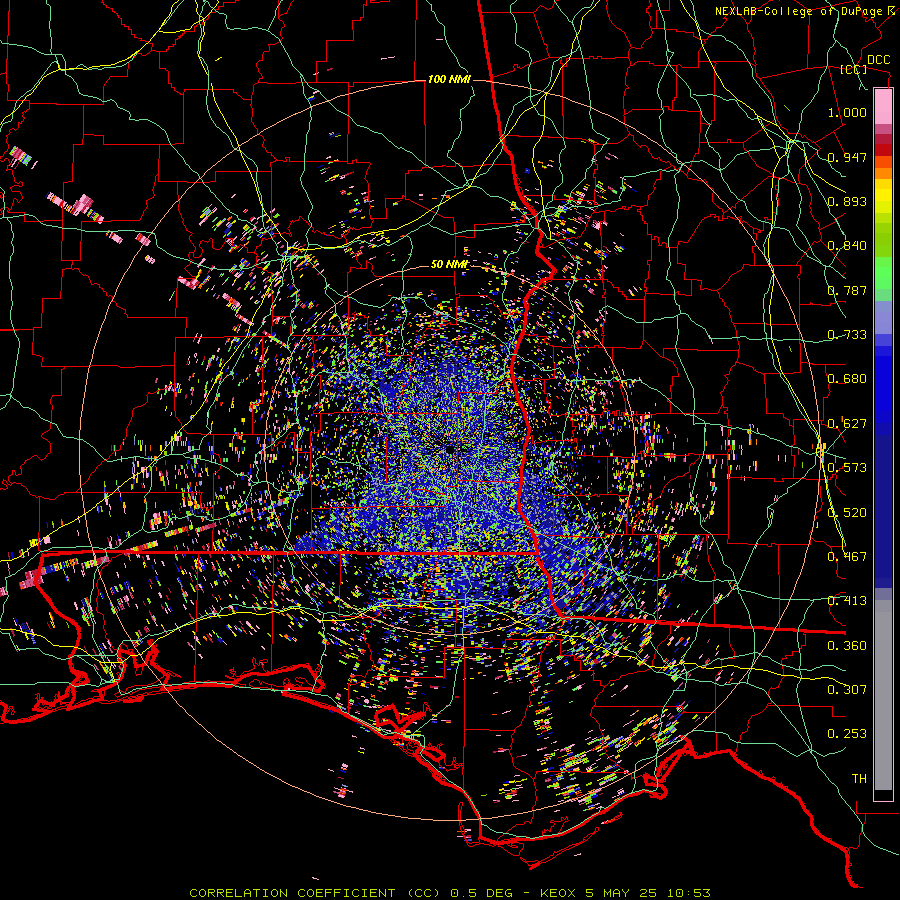Click the 0.840 legend value

[x=847, y=246]
